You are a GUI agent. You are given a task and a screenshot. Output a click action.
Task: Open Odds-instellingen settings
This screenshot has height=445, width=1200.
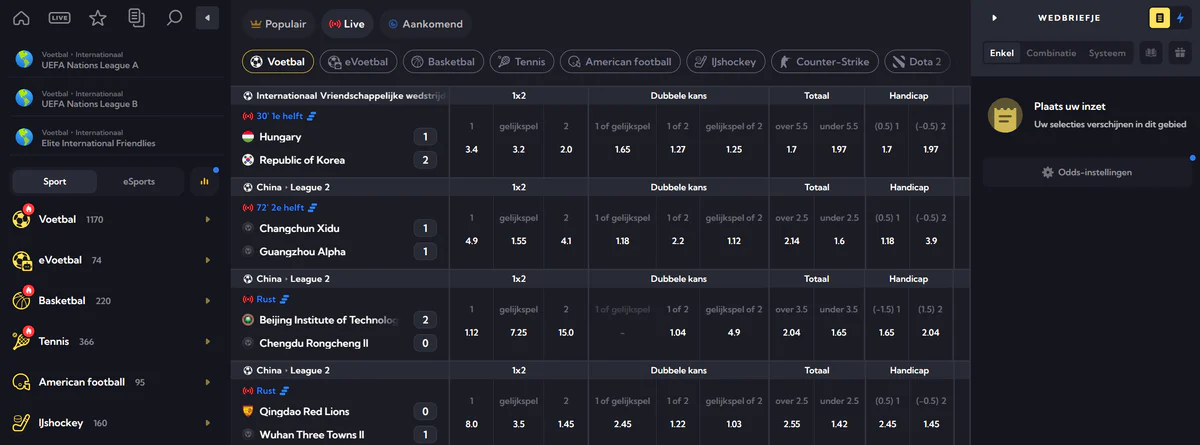pos(1087,172)
